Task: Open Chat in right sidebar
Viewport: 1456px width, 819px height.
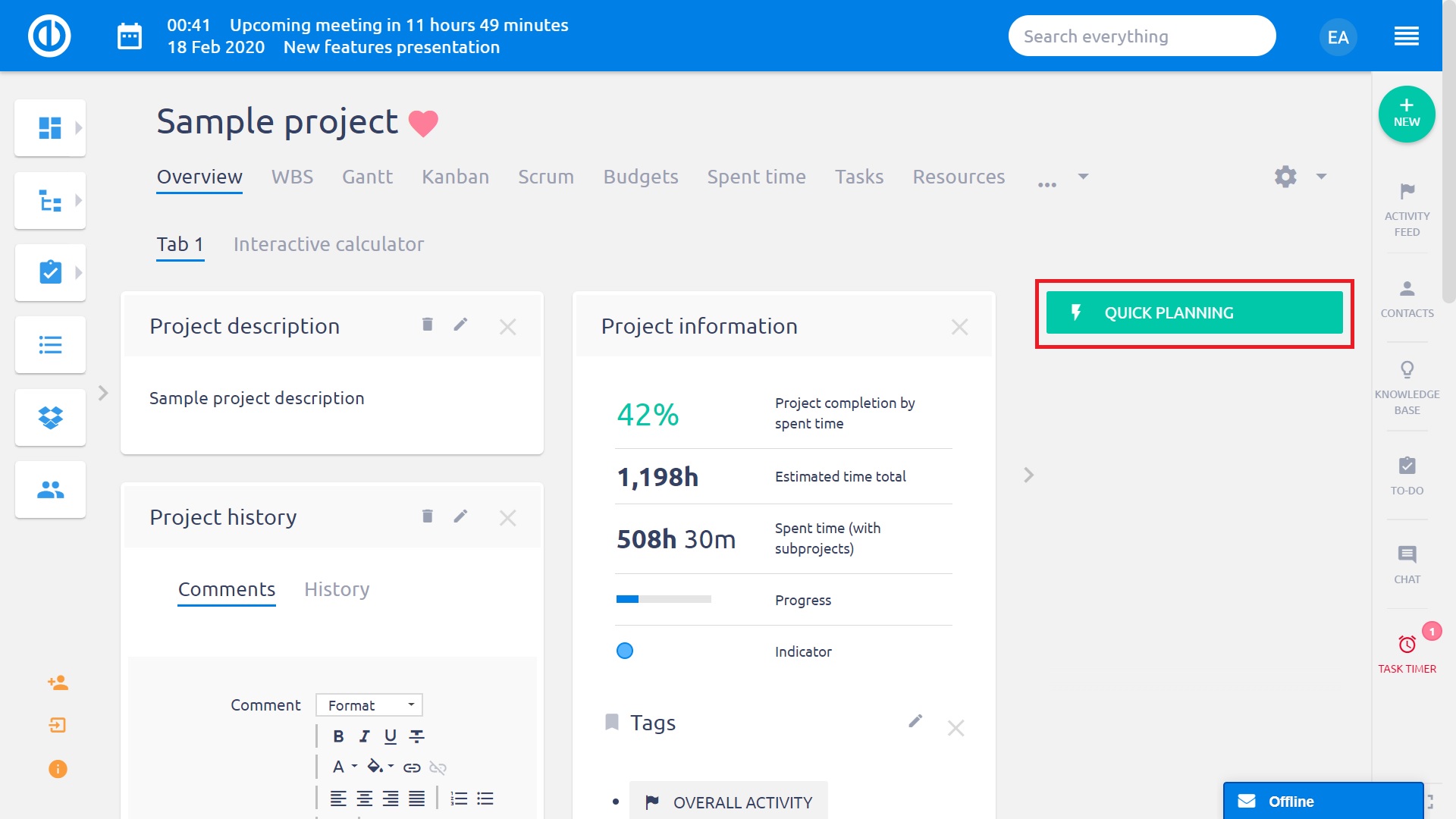Action: pyautogui.click(x=1407, y=565)
